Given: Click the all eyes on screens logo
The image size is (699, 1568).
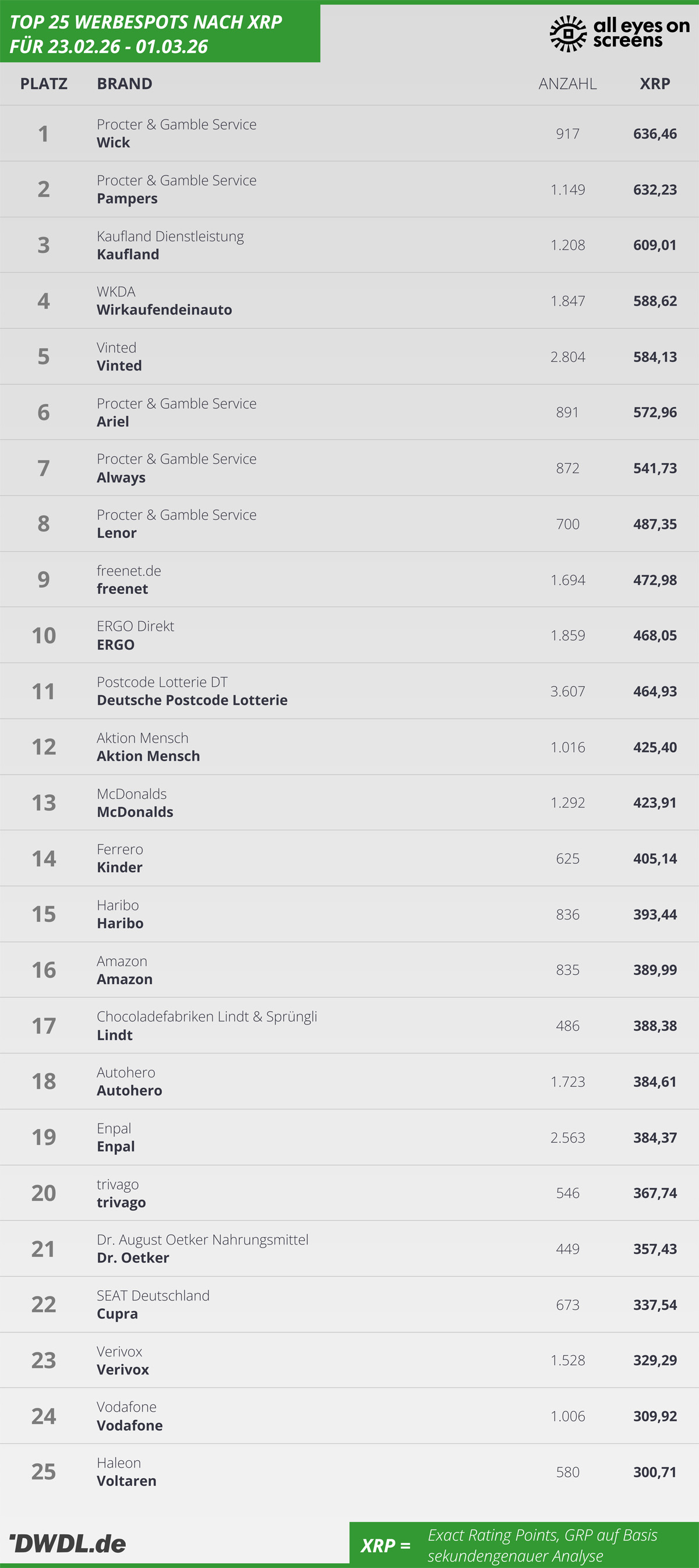Looking at the screenshot, I should pos(619,33).
